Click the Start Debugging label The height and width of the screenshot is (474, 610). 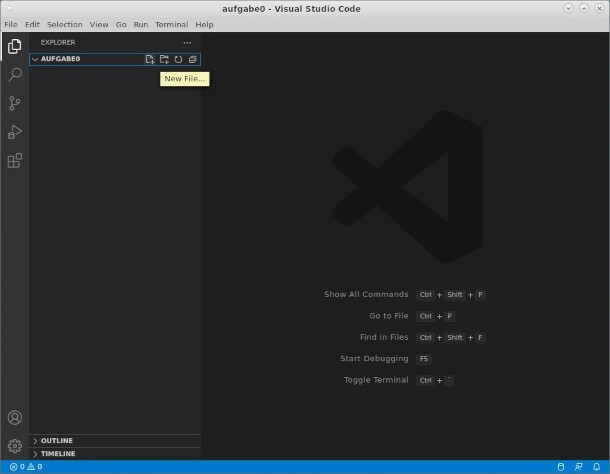click(374, 358)
